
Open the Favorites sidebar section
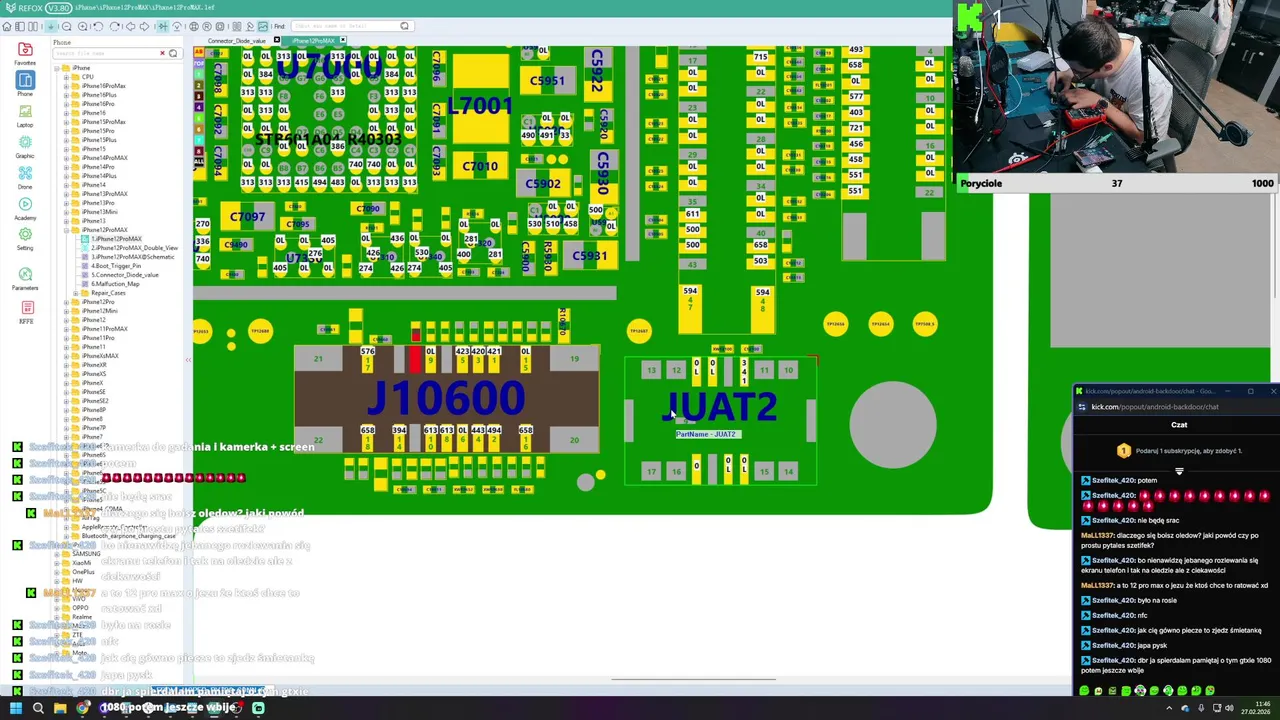click(25, 53)
